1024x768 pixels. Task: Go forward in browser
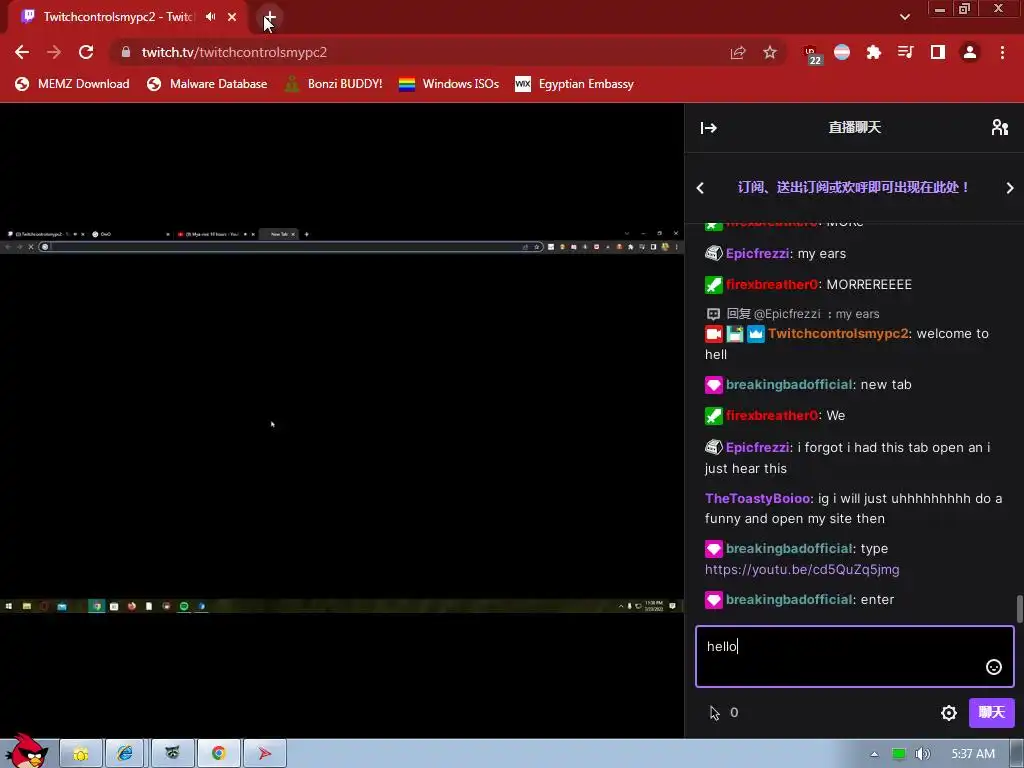click(x=54, y=52)
